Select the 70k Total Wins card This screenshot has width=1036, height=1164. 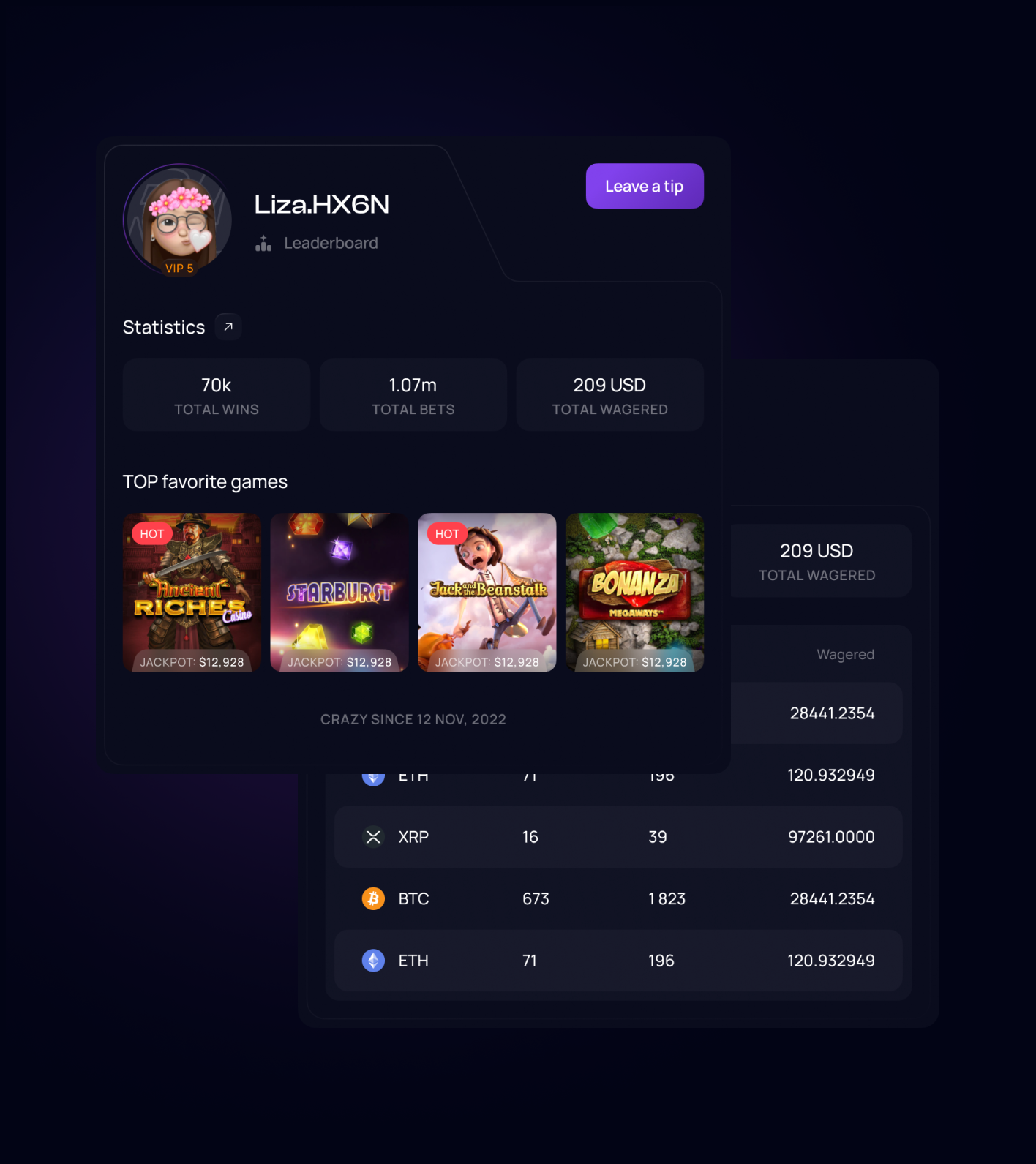[217, 395]
